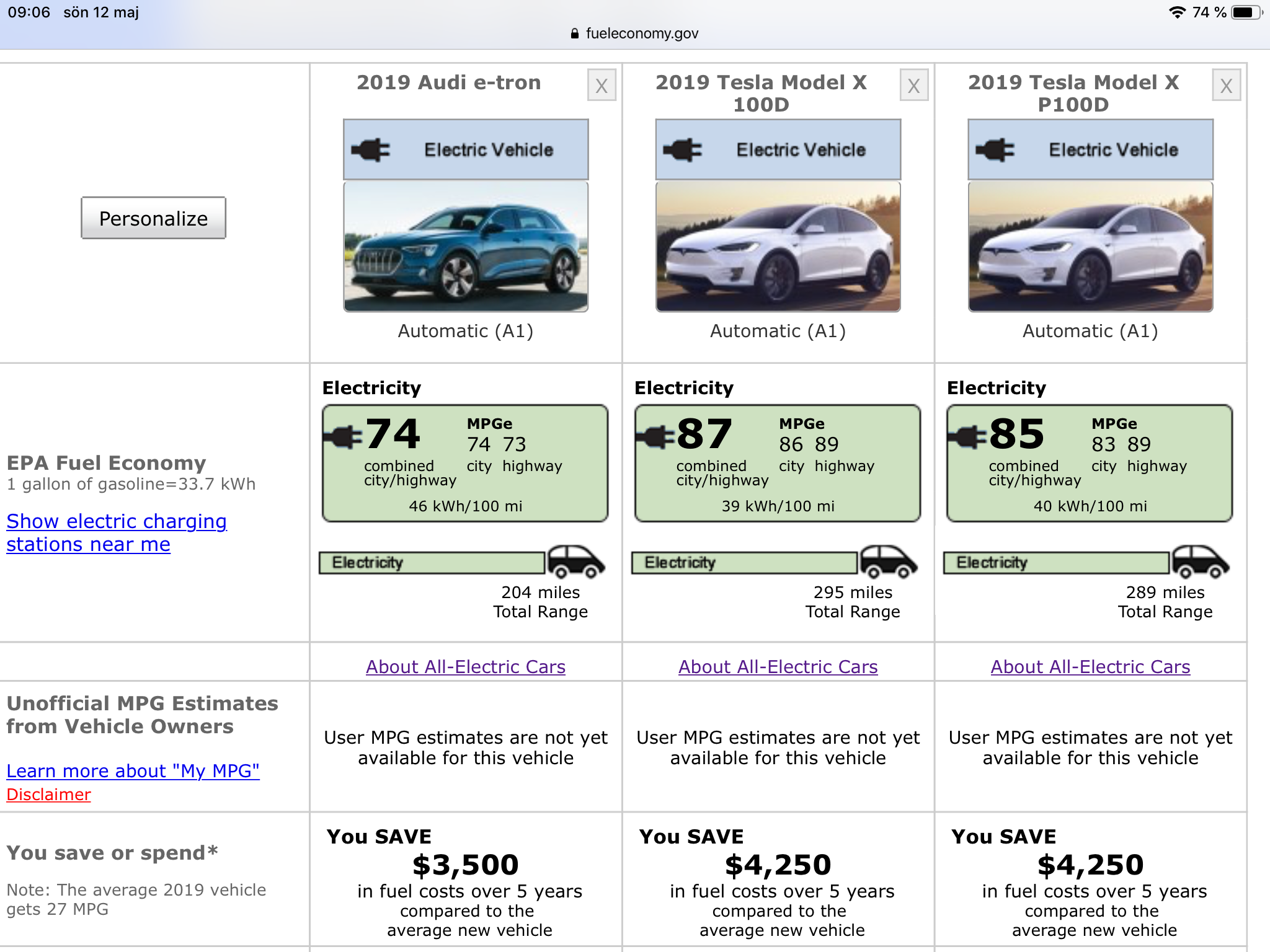Open the red Disclaimer link

click(x=48, y=794)
